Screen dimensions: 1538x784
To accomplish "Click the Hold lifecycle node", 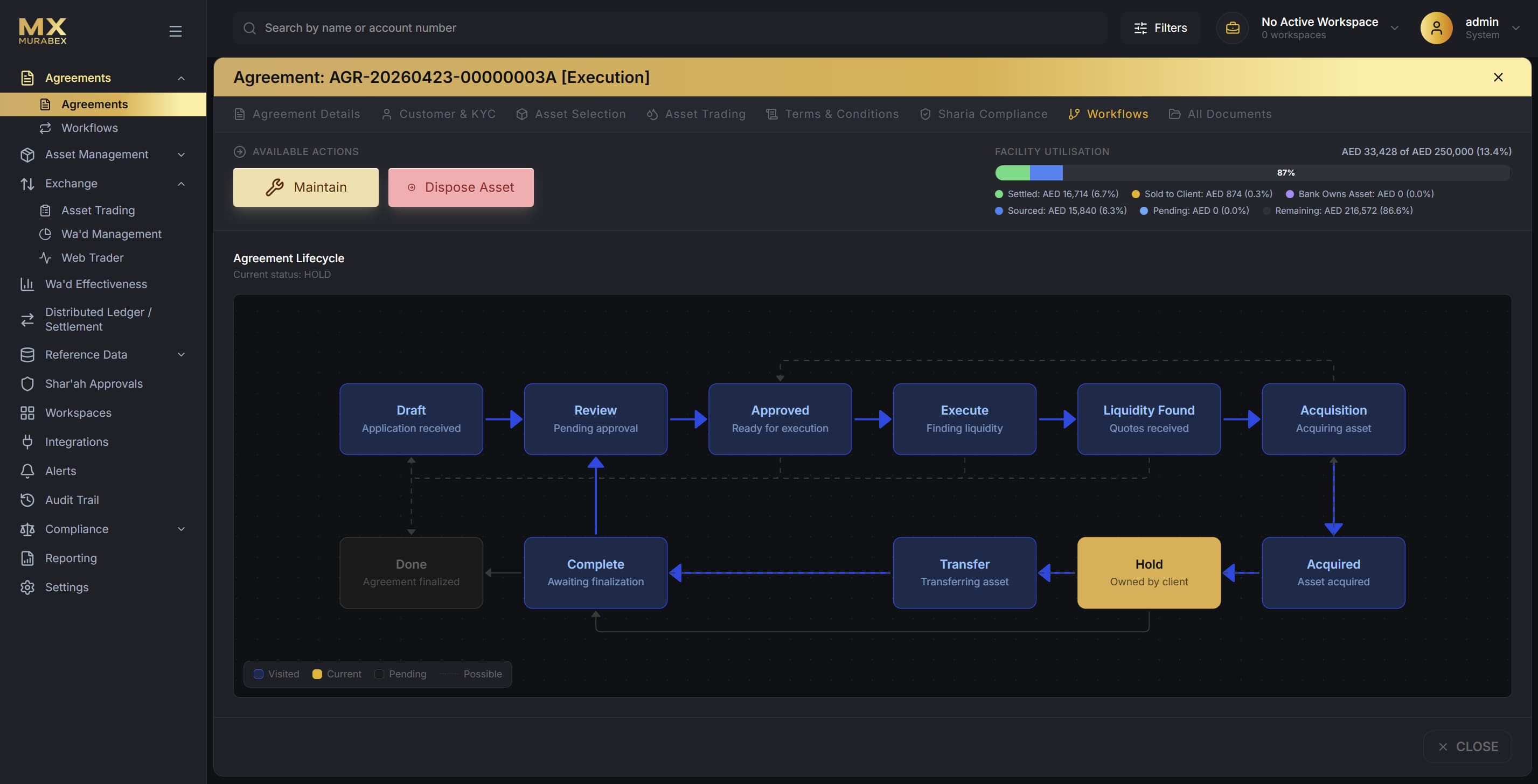I will tap(1149, 573).
